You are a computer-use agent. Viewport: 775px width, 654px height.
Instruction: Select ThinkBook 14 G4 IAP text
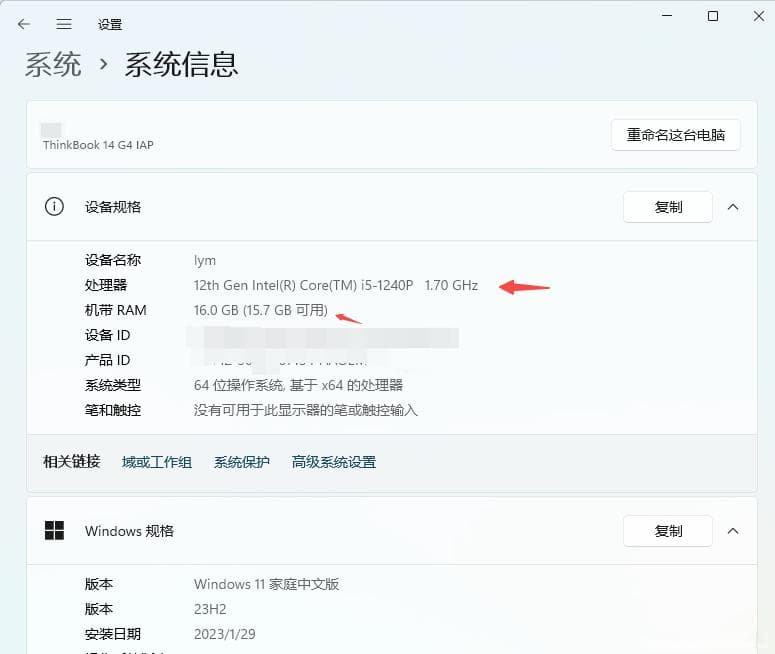point(98,145)
